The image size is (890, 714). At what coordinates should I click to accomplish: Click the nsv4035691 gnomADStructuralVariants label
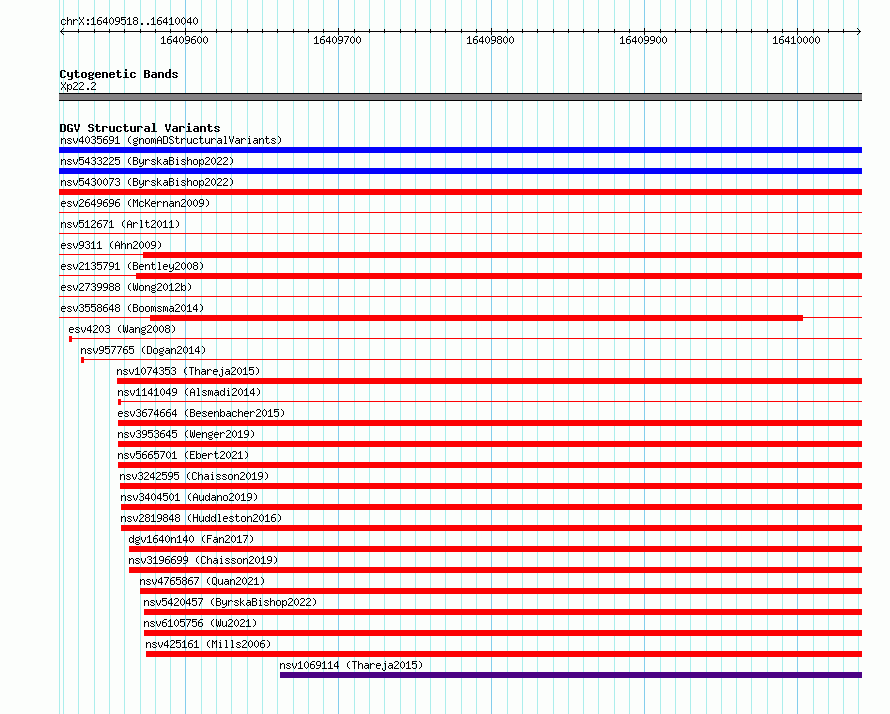point(171,140)
